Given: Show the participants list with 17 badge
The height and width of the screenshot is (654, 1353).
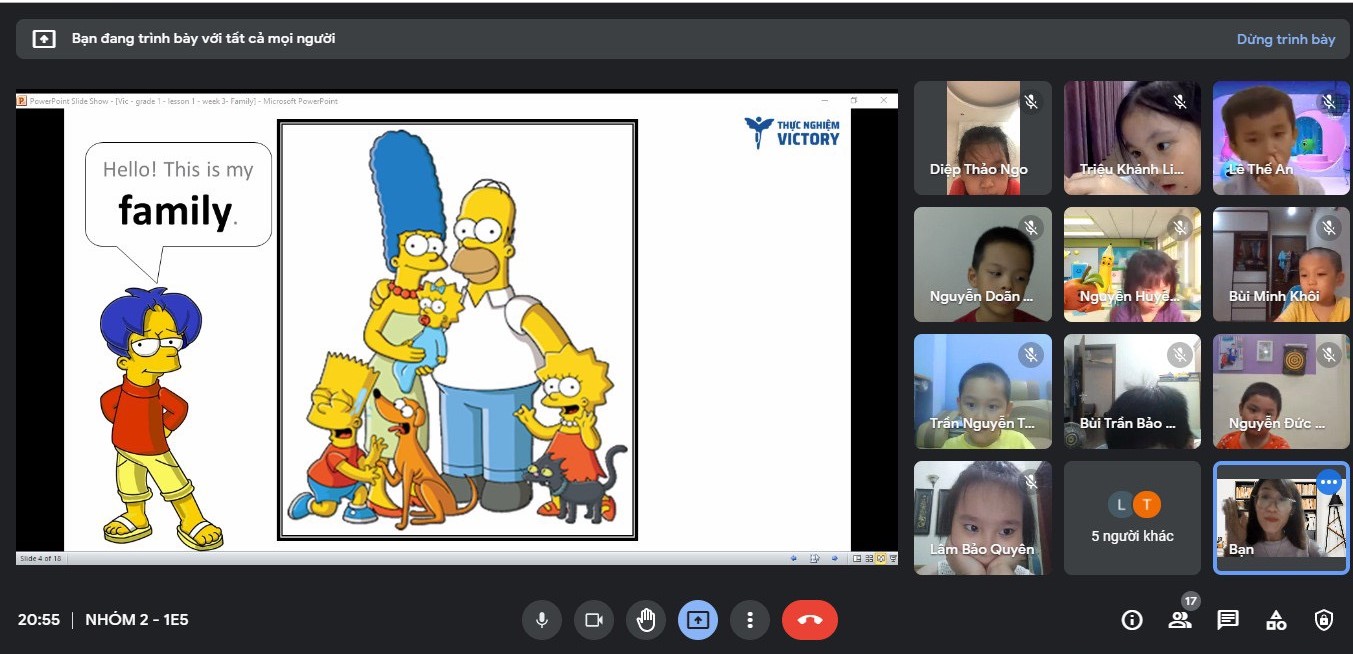Looking at the screenshot, I should coord(1180,620).
